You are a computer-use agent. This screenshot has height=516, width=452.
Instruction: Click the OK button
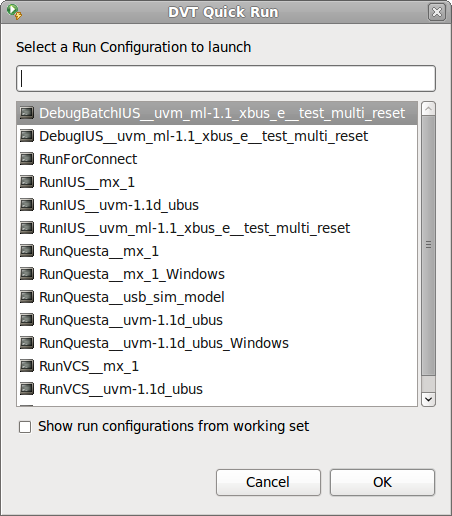click(x=382, y=482)
